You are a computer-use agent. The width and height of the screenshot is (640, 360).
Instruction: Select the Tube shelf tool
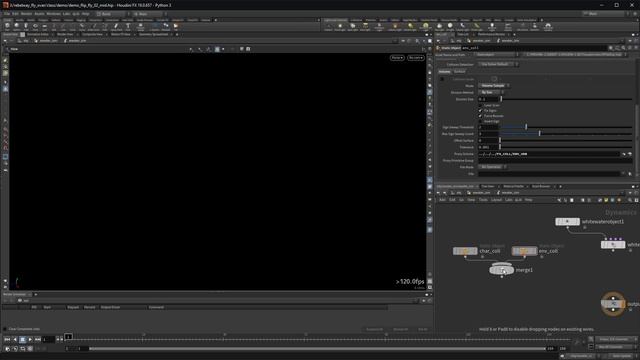click(26, 27)
